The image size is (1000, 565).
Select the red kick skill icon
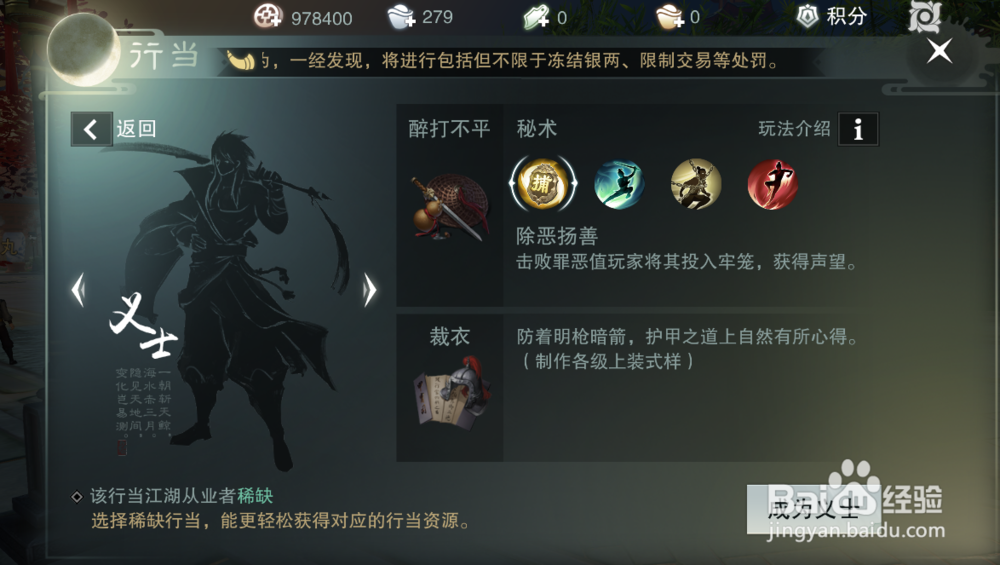772,184
